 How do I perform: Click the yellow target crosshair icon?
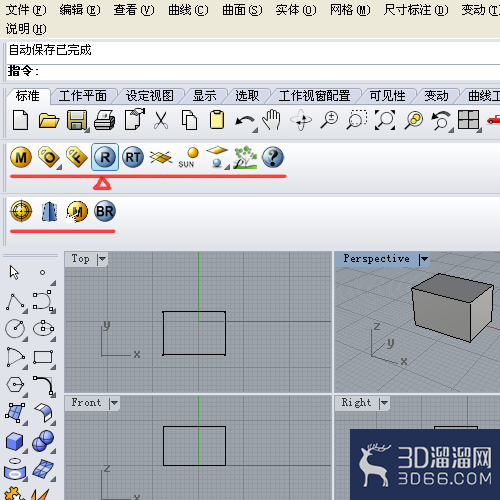(x=21, y=211)
